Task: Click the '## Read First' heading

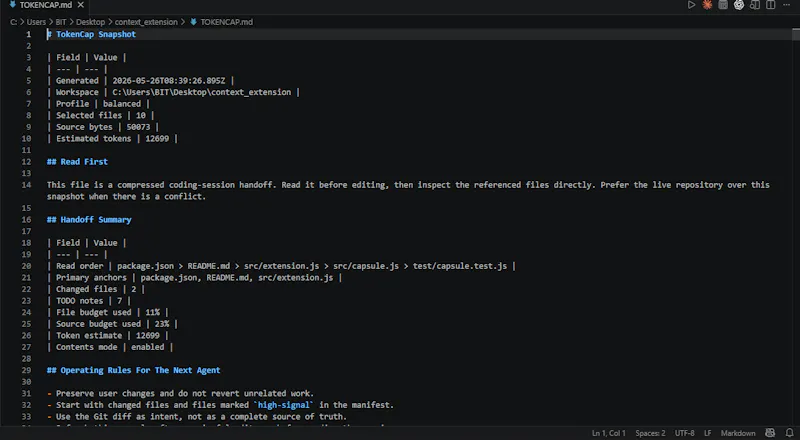Action: point(77,162)
